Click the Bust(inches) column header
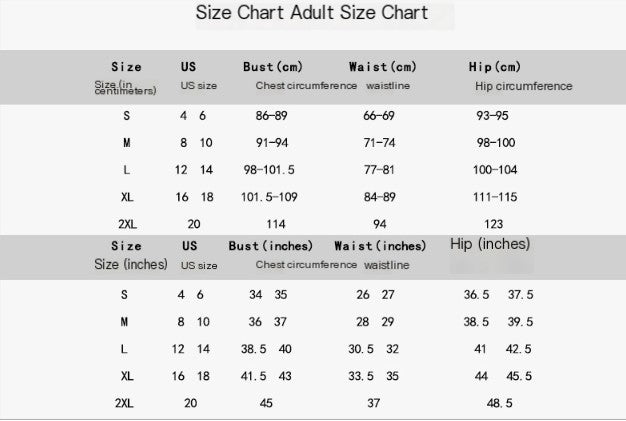Viewport: 626px width, 421px height. click(x=271, y=246)
